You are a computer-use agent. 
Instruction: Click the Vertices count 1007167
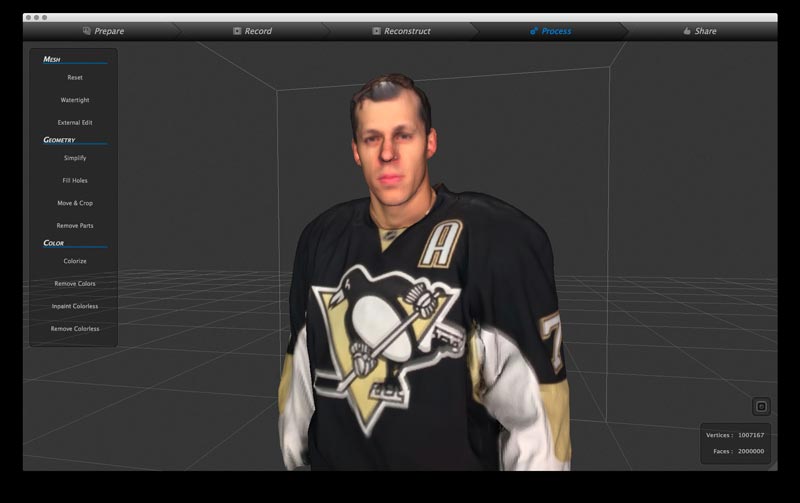[x=751, y=435]
